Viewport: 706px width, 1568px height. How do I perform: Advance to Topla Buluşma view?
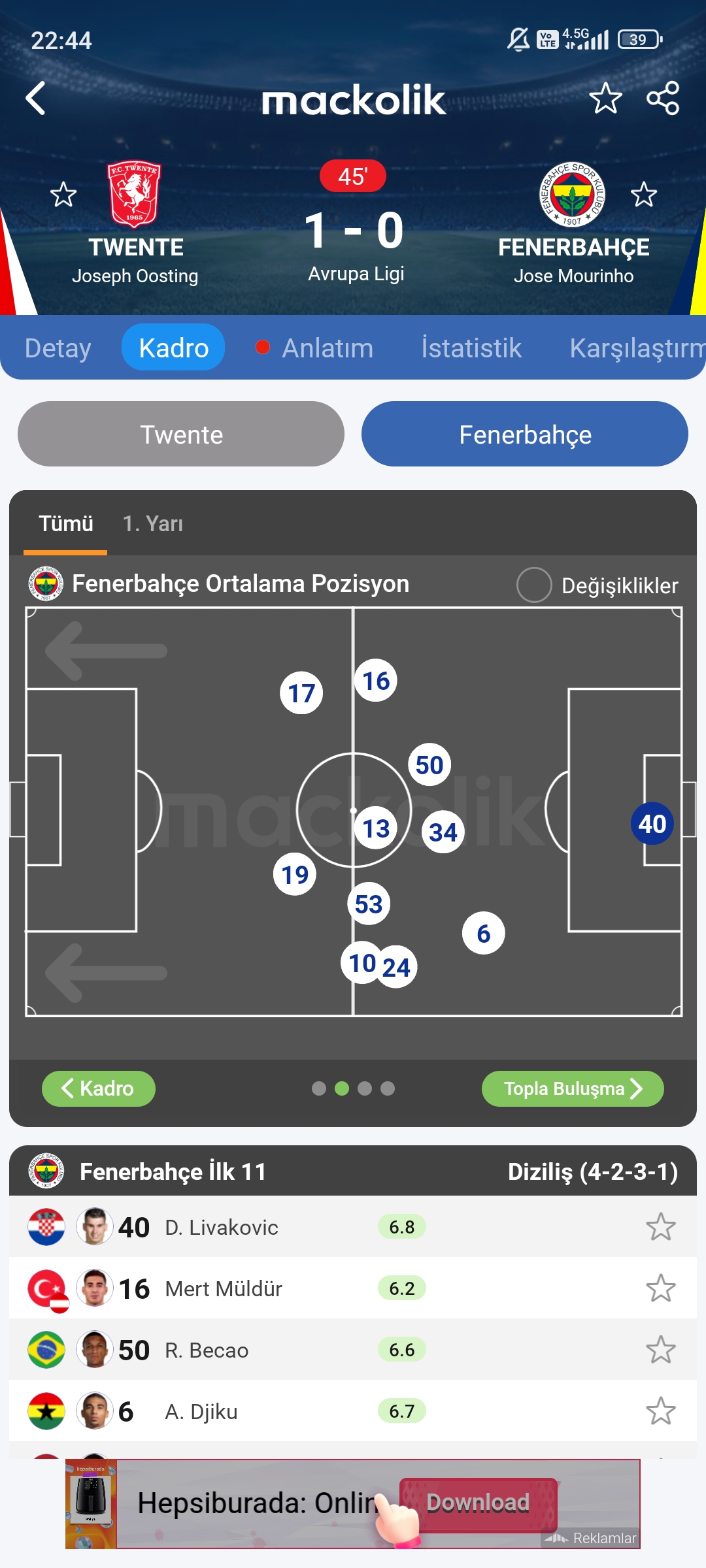[573, 1088]
